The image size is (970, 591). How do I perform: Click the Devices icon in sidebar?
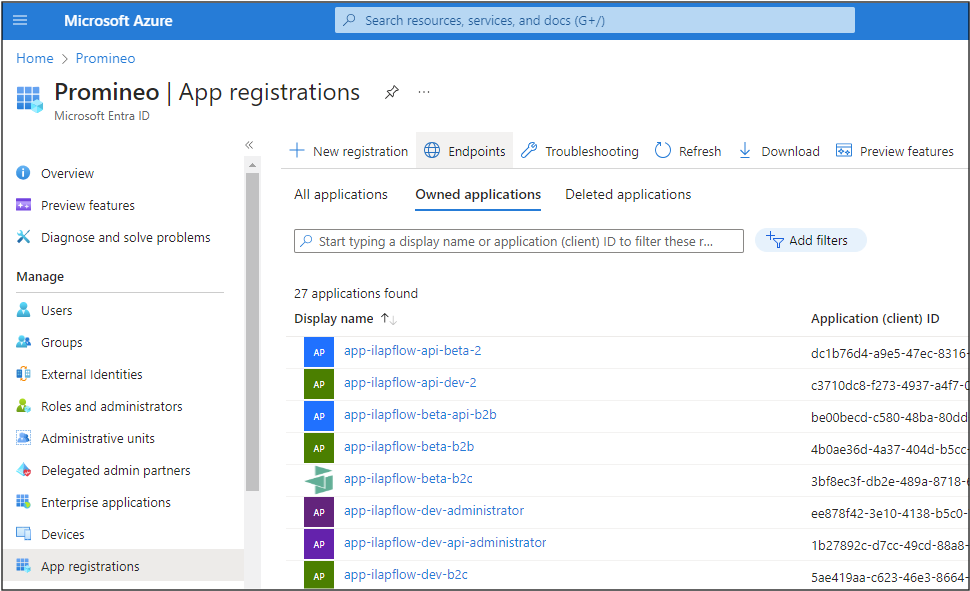[24, 533]
